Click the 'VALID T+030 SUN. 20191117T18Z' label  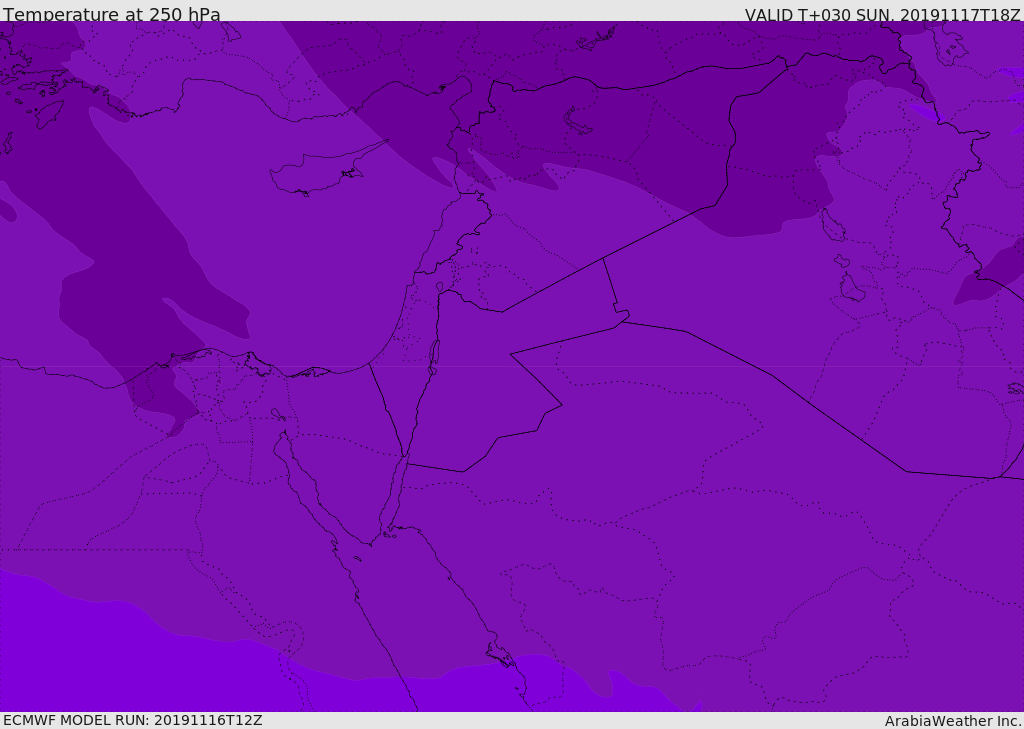(x=882, y=15)
